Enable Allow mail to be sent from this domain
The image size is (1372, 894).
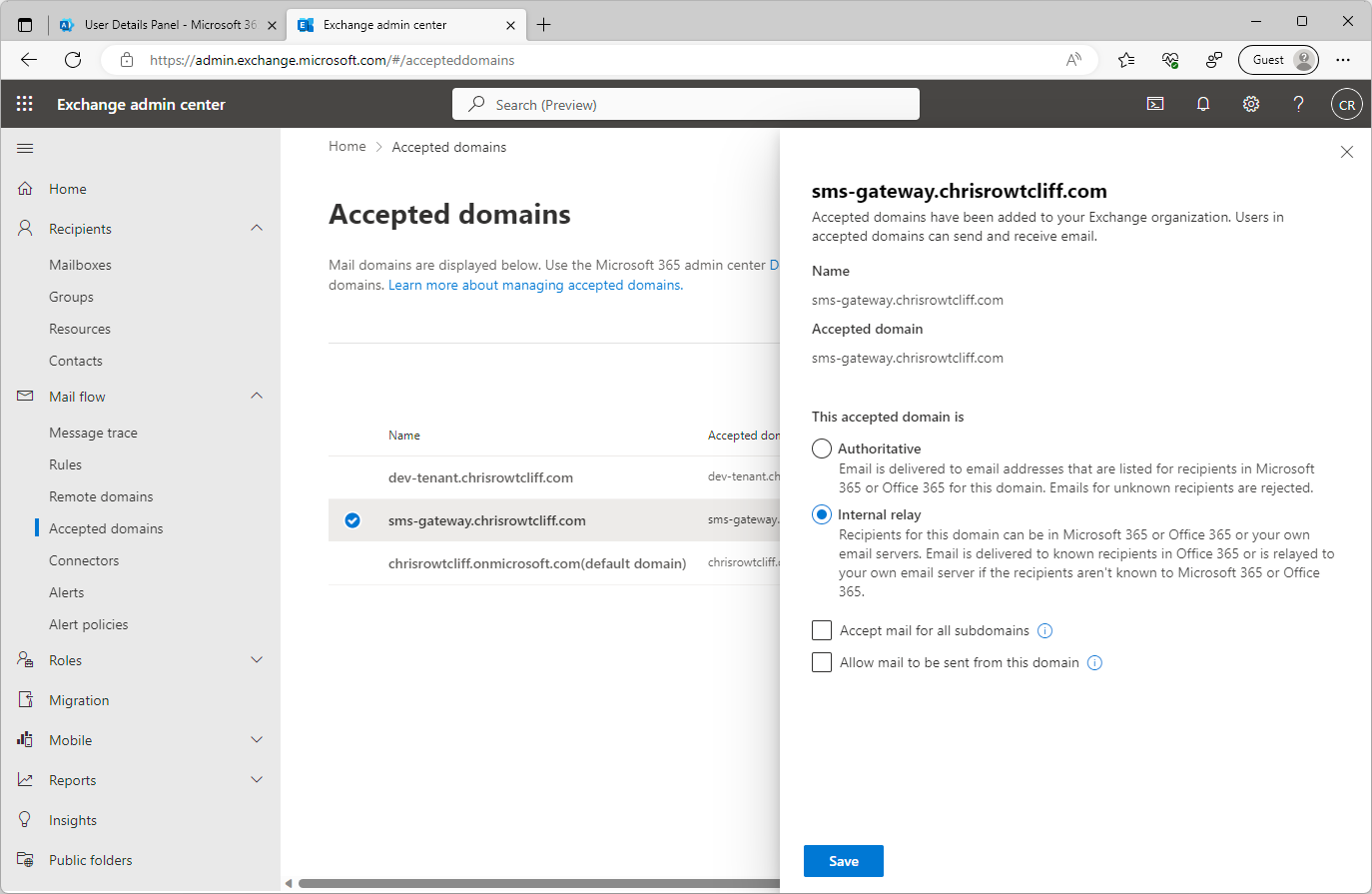click(821, 662)
